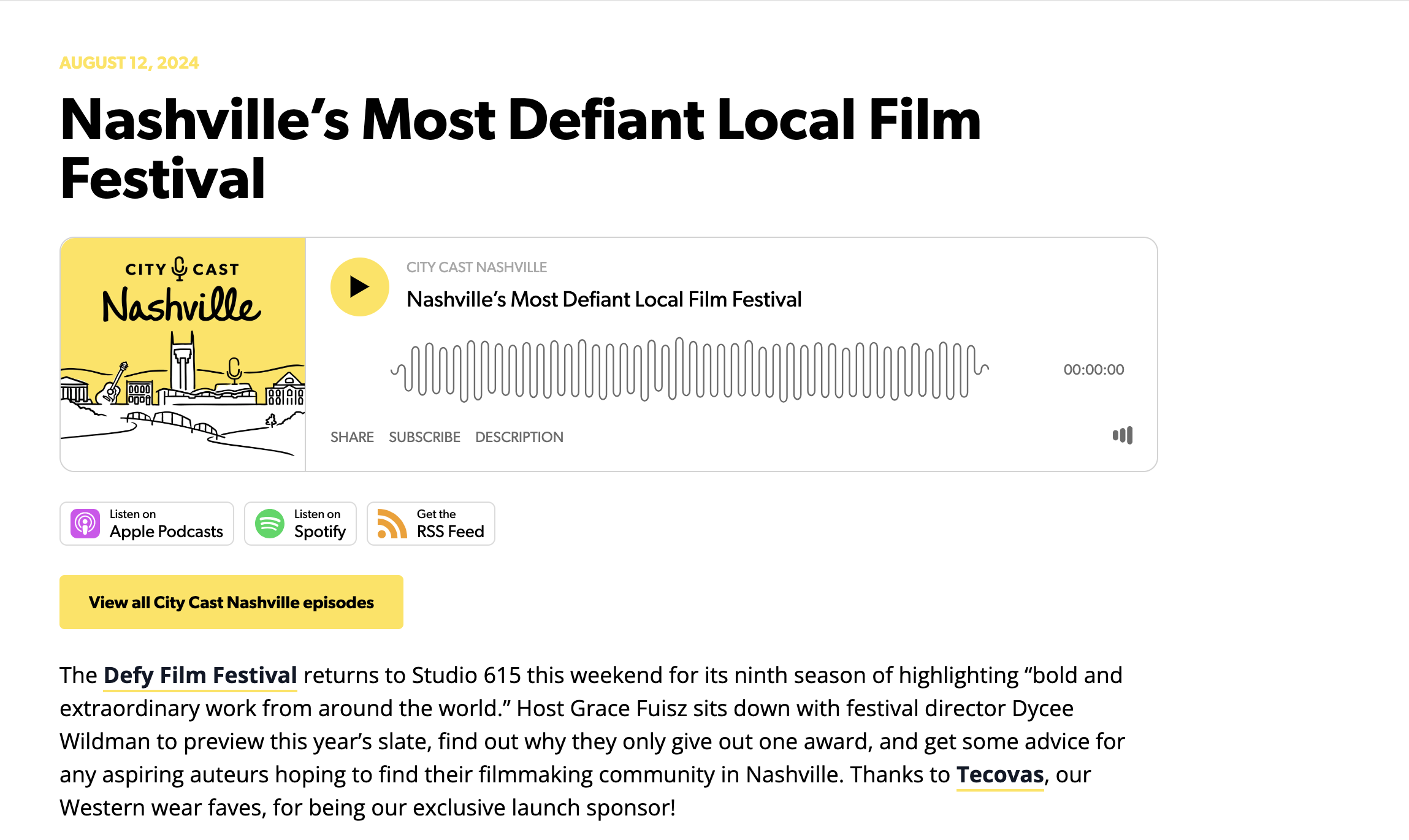
Task: Click the microphone logo in City Cast artwork
Action: (x=180, y=269)
